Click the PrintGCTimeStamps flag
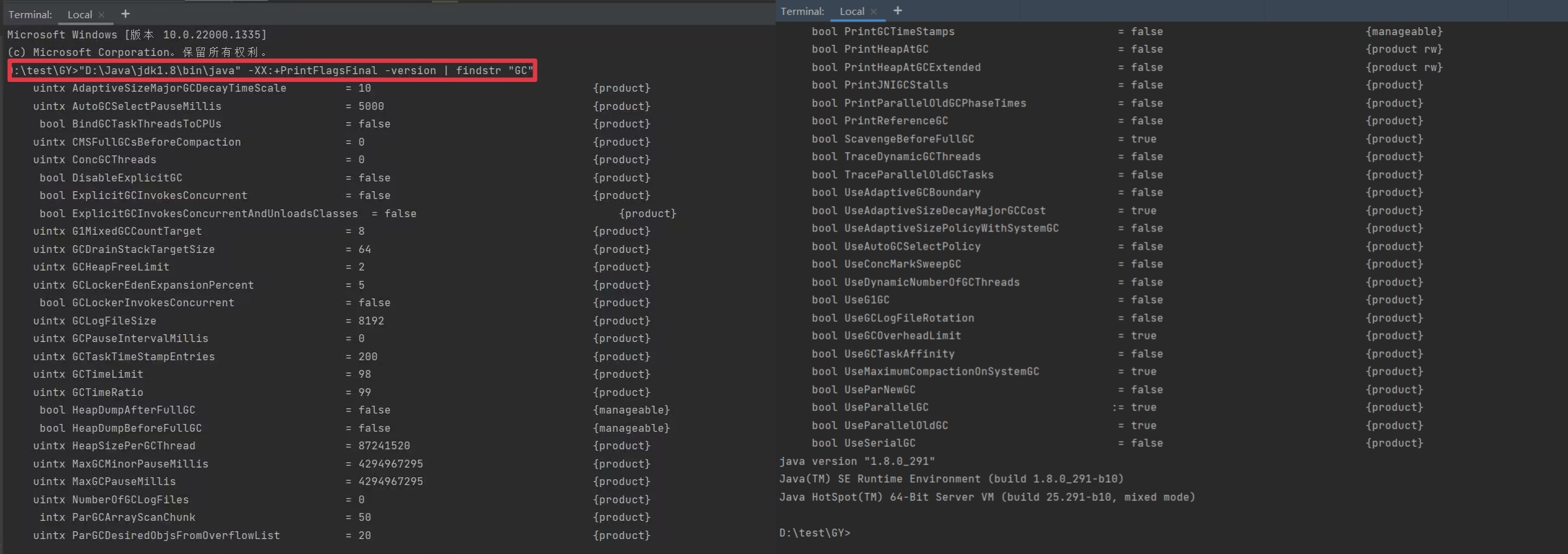This screenshot has height=554, width=1568. point(899,31)
